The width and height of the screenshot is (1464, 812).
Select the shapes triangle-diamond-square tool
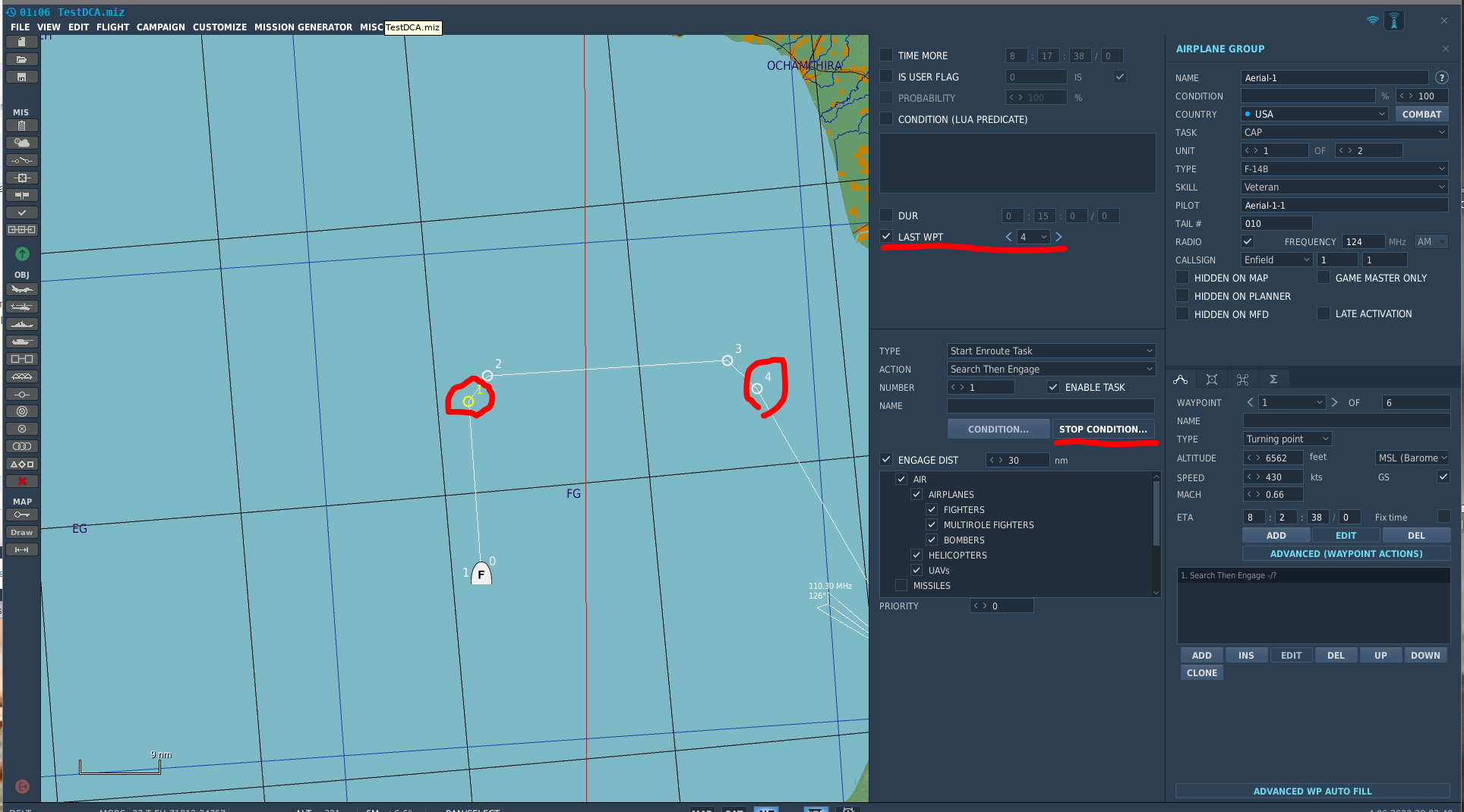22,464
